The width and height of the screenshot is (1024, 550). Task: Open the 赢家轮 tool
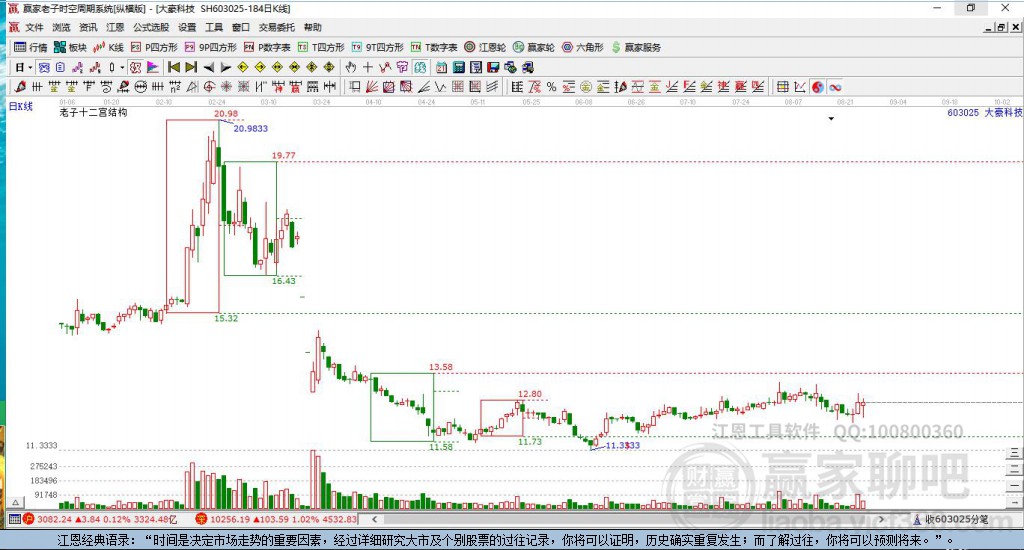tap(534, 47)
